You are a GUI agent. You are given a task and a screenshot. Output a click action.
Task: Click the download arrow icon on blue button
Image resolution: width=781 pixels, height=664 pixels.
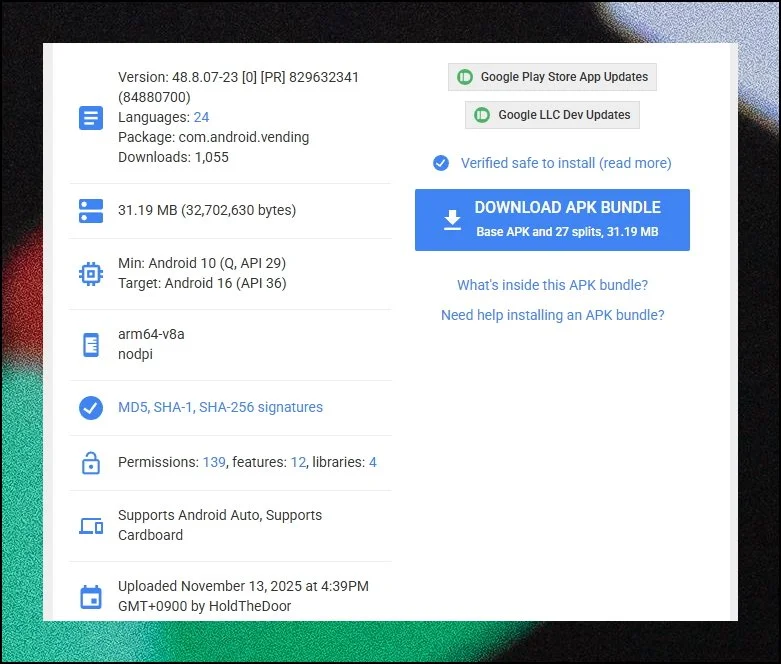tap(452, 220)
